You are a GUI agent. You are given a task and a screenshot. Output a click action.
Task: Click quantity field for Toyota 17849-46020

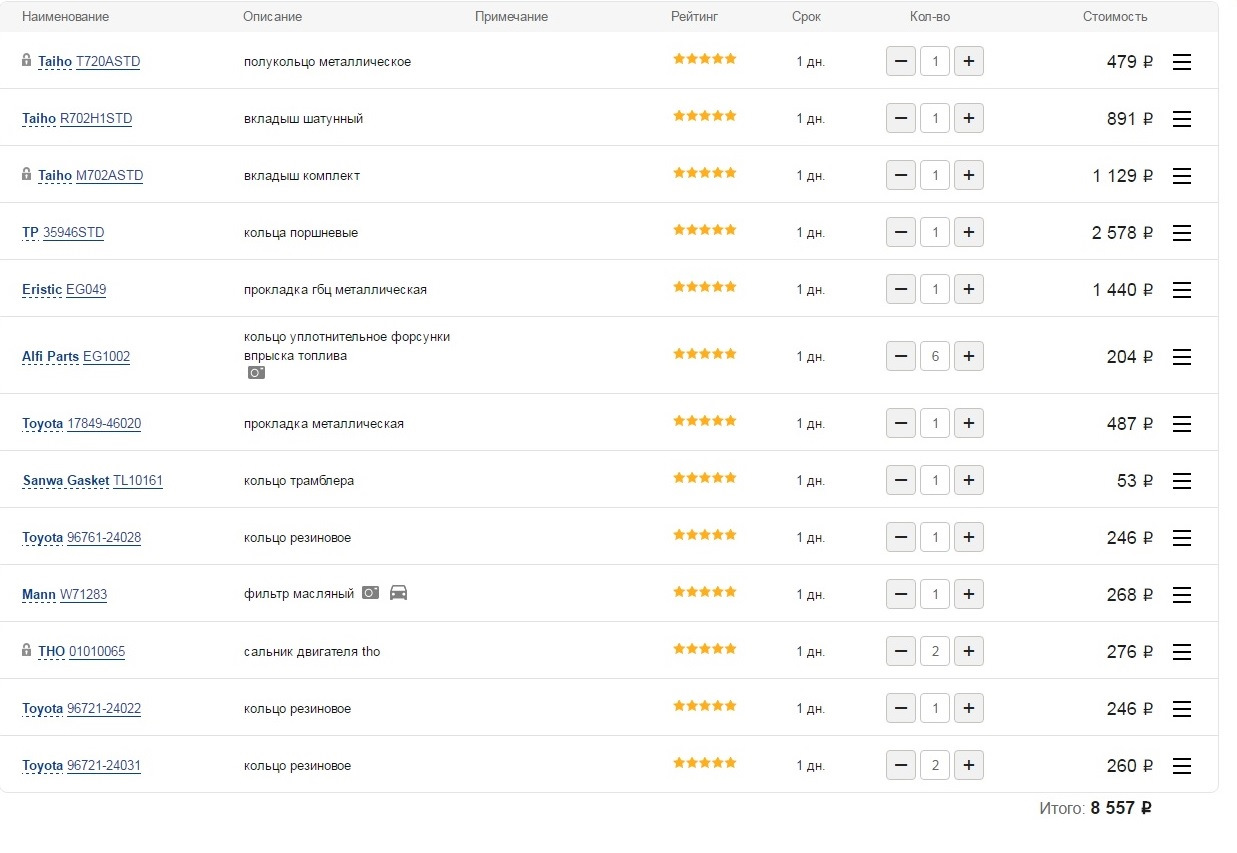click(x=934, y=424)
